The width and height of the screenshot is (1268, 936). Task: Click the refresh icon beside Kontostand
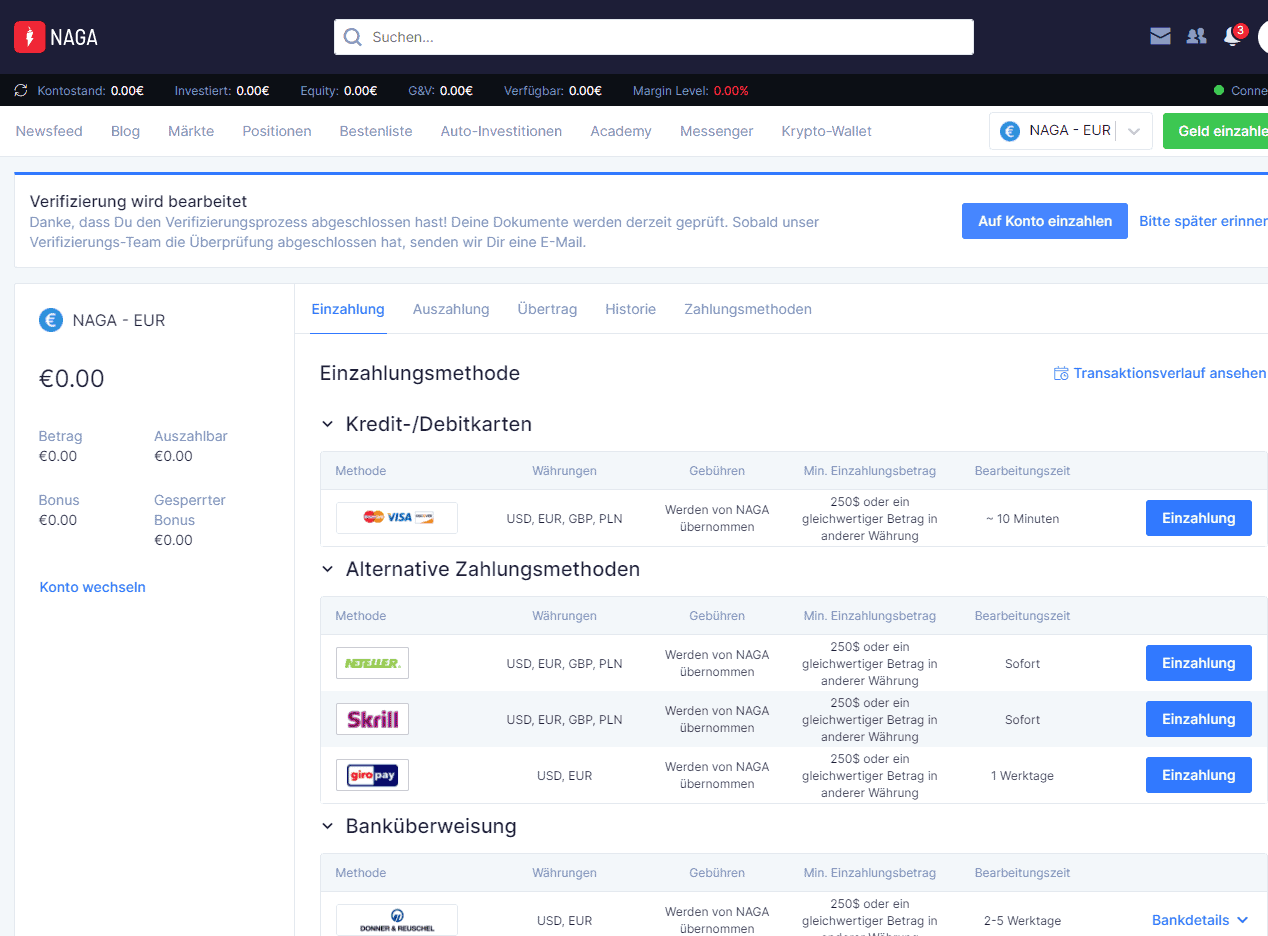tap(21, 91)
